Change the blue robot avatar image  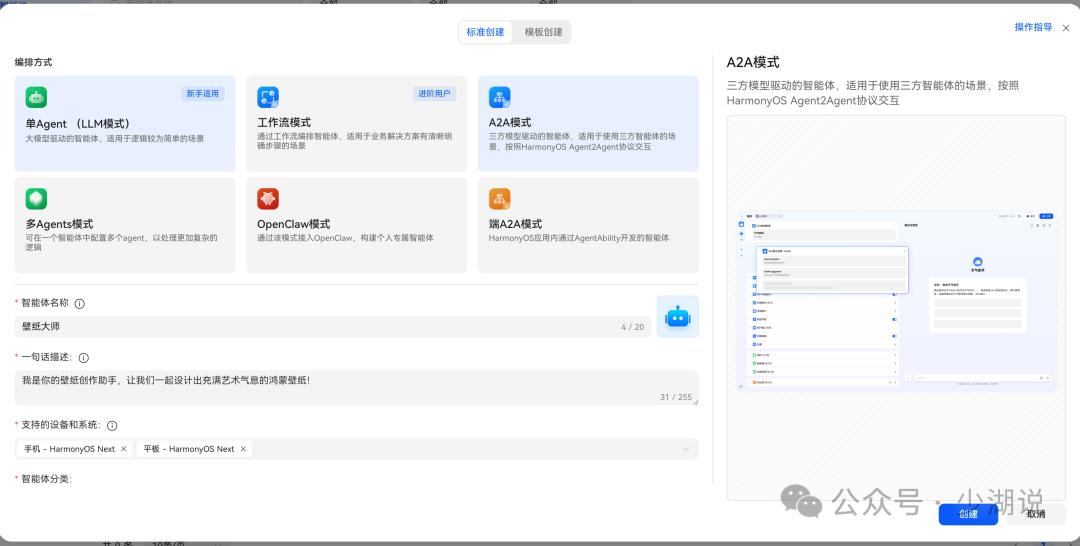tap(678, 317)
